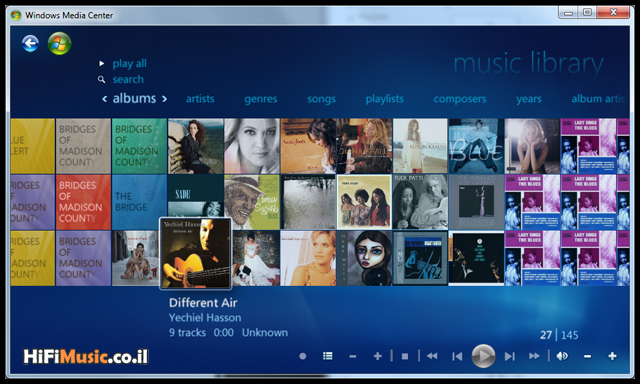Lower volume with the minus button

click(587, 357)
